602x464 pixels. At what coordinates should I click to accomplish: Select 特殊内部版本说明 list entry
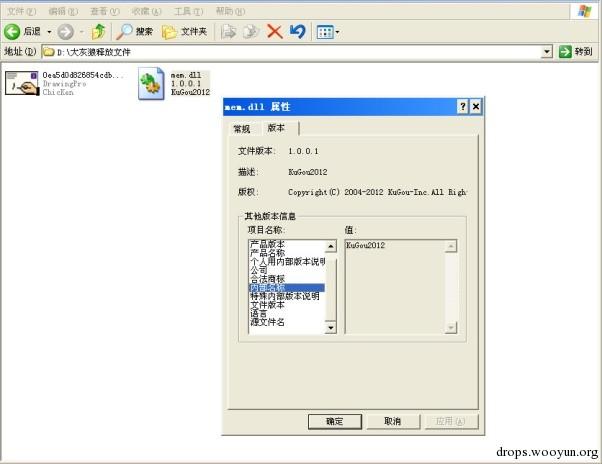(x=286, y=296)
